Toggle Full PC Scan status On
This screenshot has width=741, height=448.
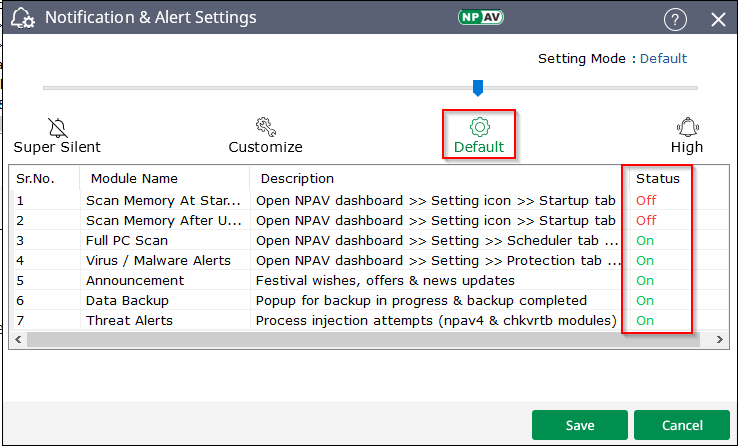[646, 240]
